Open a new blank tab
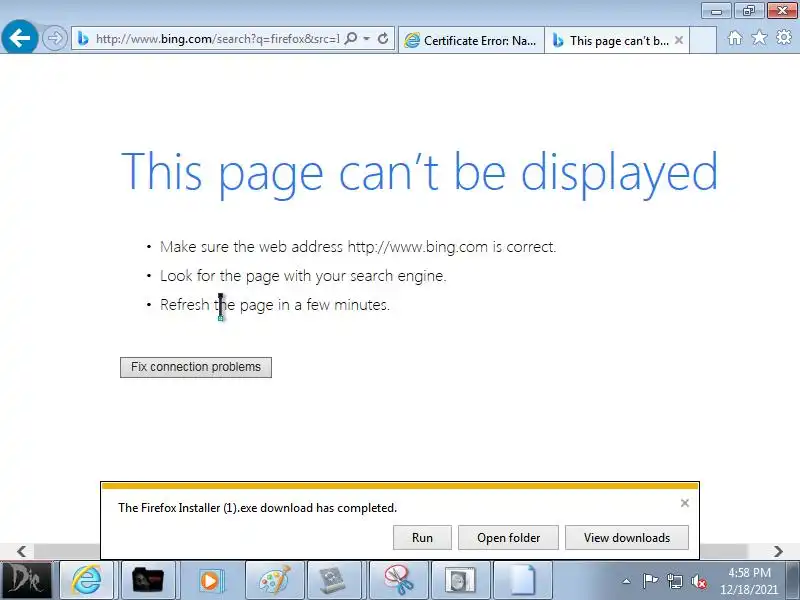This screenshot has height=600, width=800. tap(703, 40)
